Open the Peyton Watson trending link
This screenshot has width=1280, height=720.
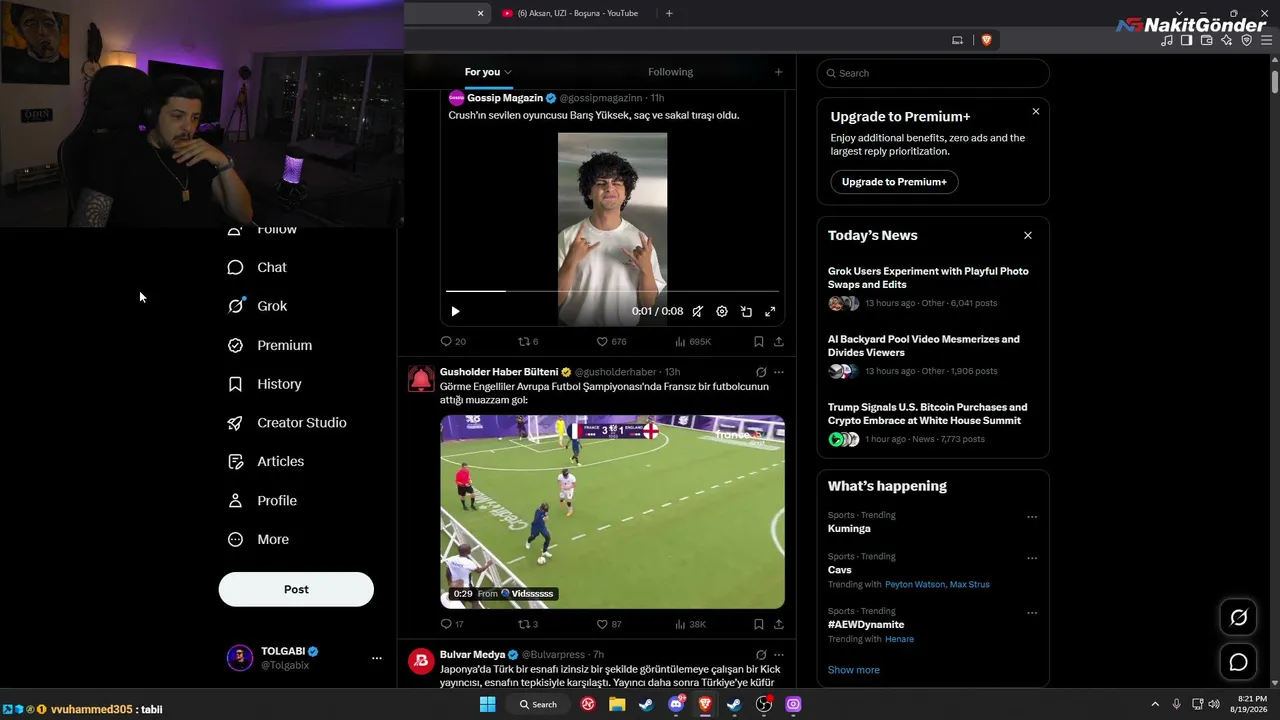(x=915, y=584)
